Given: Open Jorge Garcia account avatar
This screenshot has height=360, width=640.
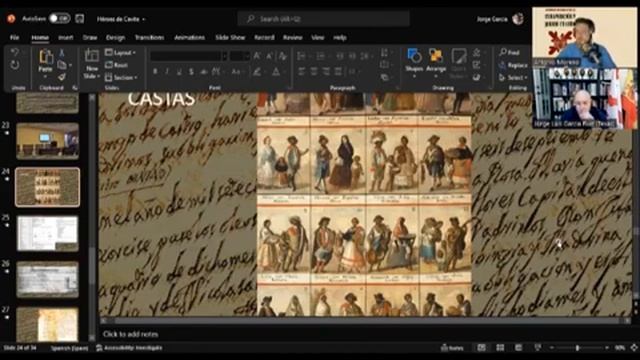Looking at the screenshot, I should point(518,19).
